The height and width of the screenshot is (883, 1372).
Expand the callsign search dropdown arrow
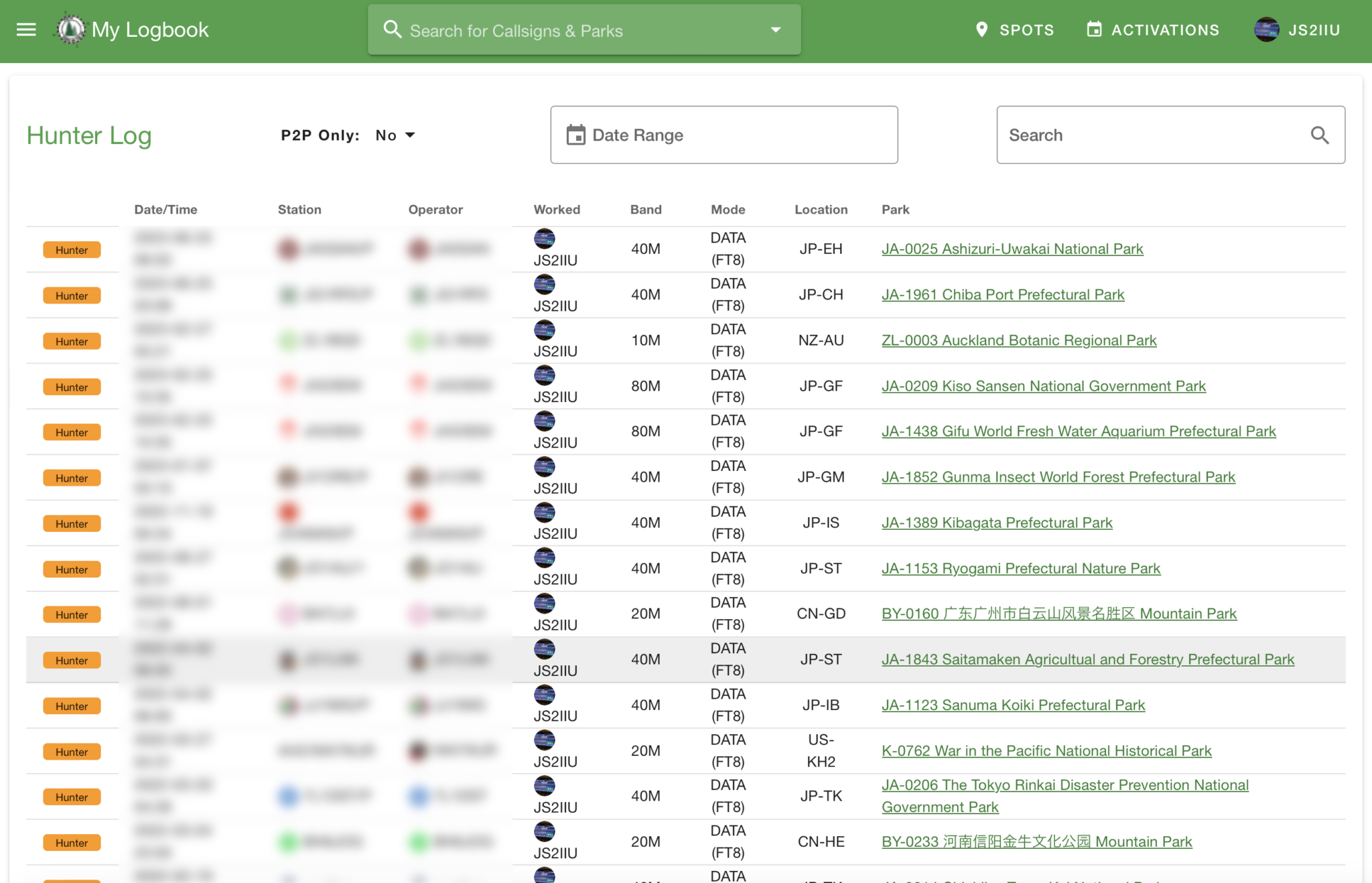776,29
